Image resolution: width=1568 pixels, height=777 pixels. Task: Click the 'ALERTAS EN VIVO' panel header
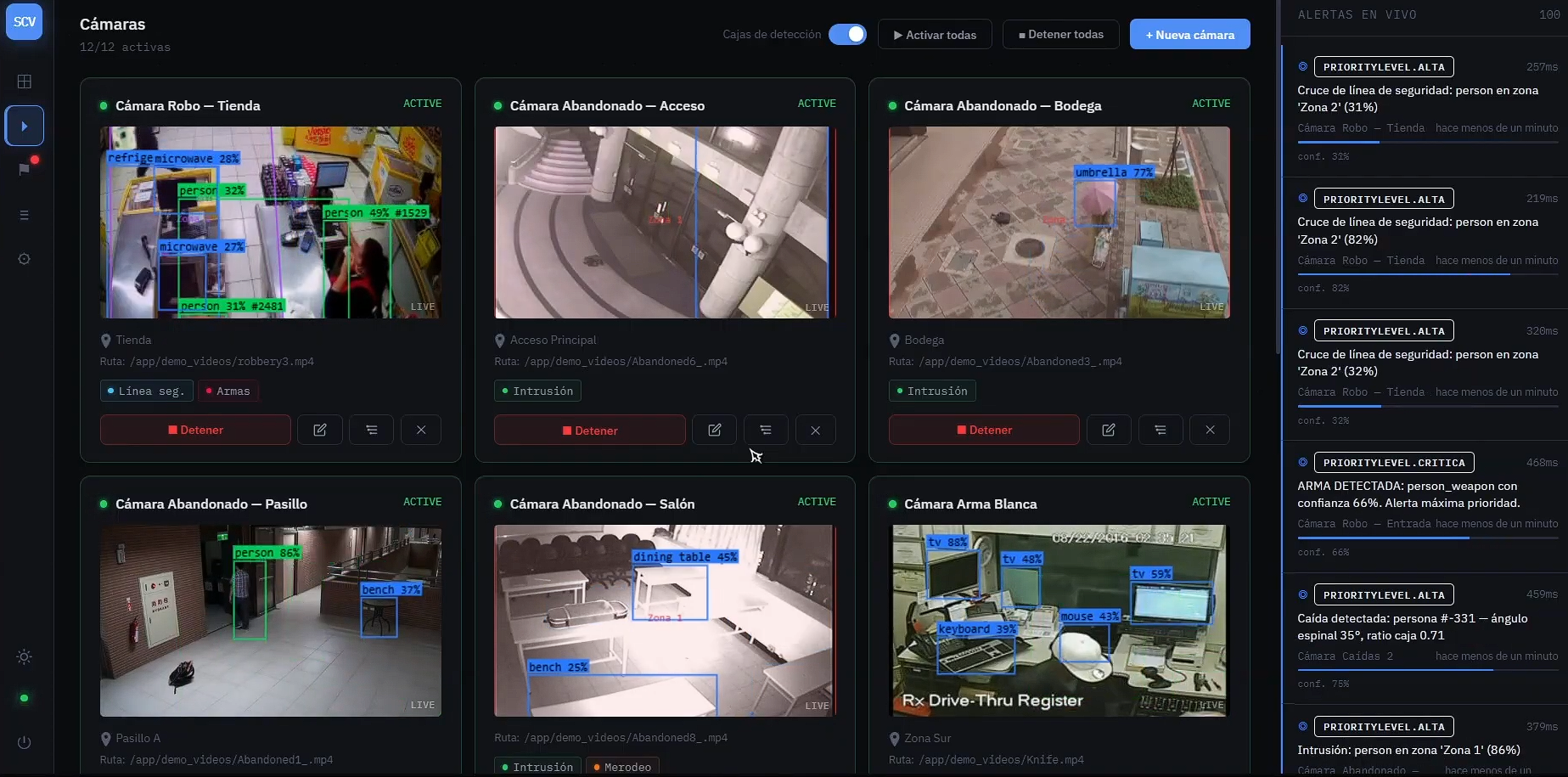coord(1357,14)
